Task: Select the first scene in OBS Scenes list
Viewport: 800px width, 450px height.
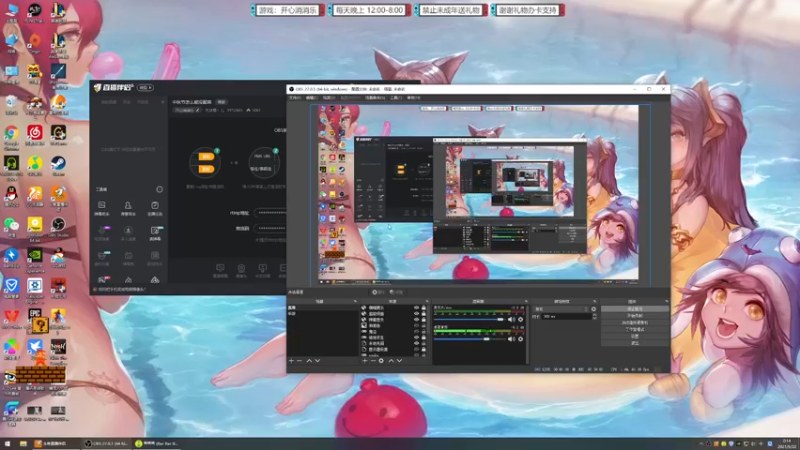Action: (x=323, y=308)
